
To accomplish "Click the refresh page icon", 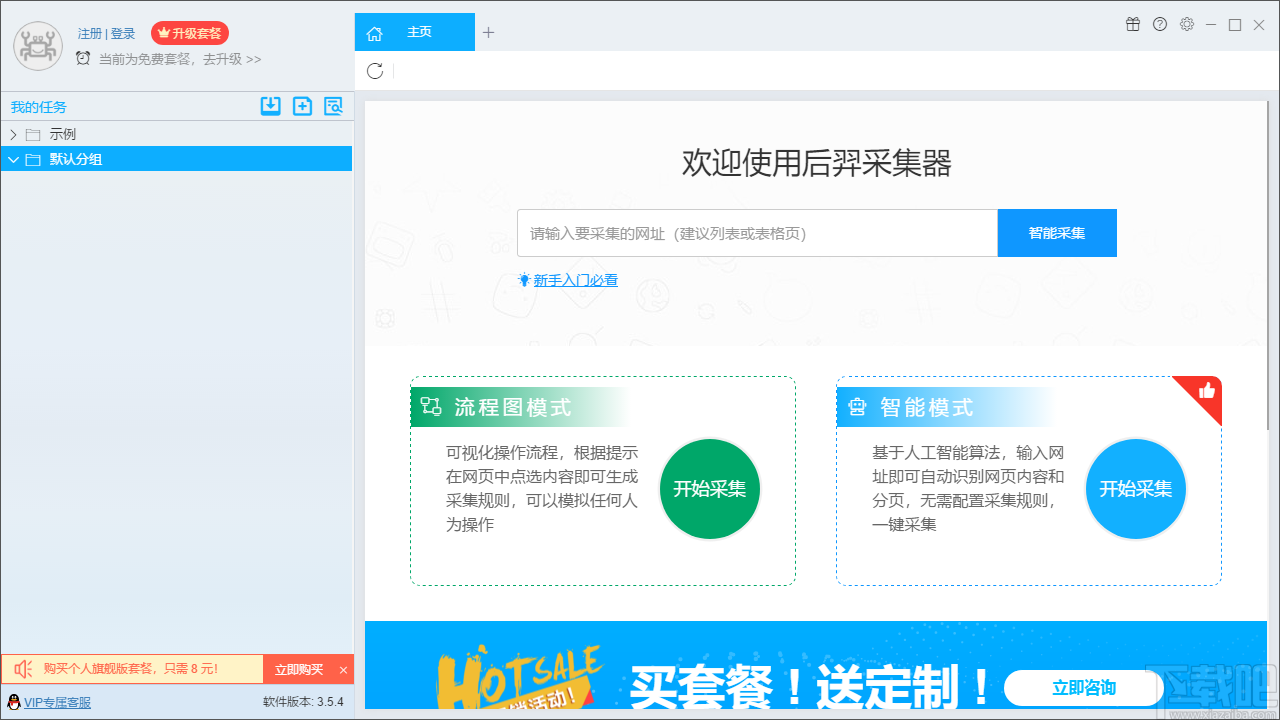I will click(x=375, y=71).
